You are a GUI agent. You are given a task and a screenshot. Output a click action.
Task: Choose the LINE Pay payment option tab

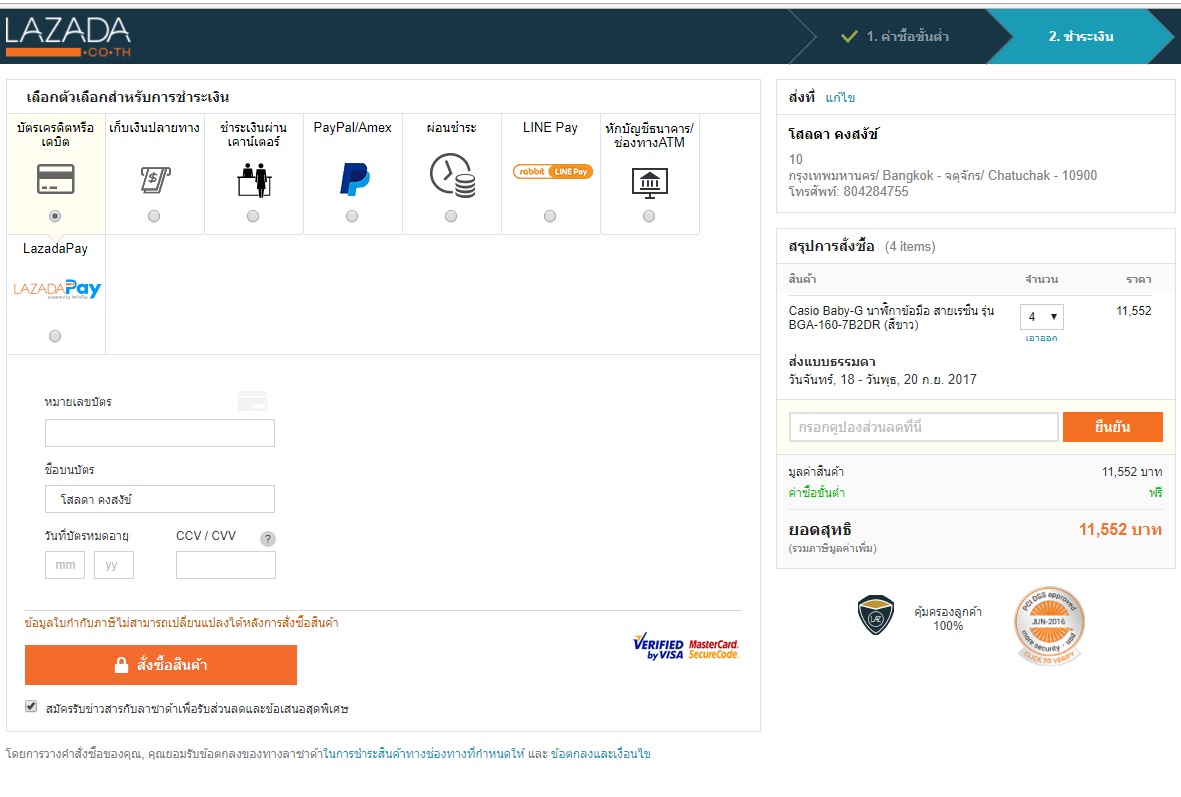click(551, 174)
